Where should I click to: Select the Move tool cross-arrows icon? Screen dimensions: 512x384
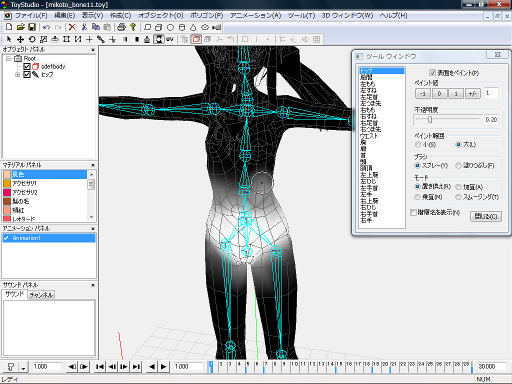click(20, 39)
